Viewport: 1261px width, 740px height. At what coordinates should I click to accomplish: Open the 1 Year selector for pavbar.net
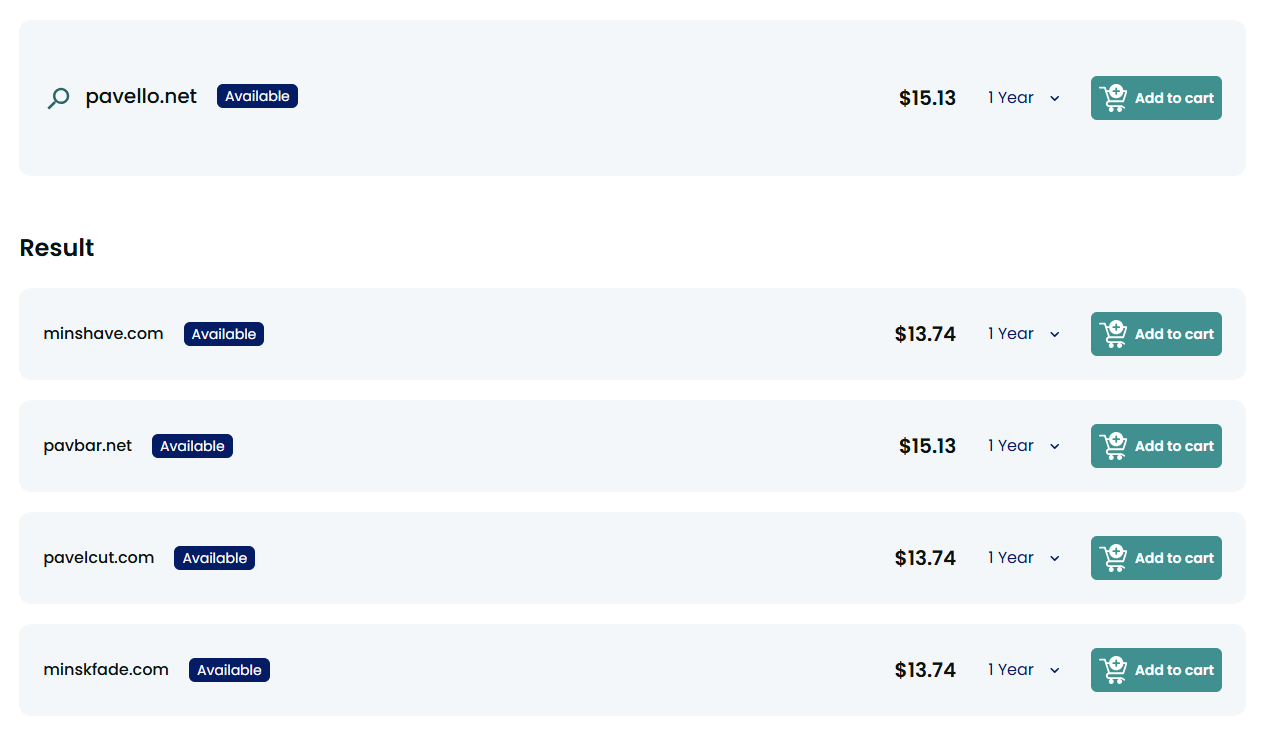(x=1023, y=446)
